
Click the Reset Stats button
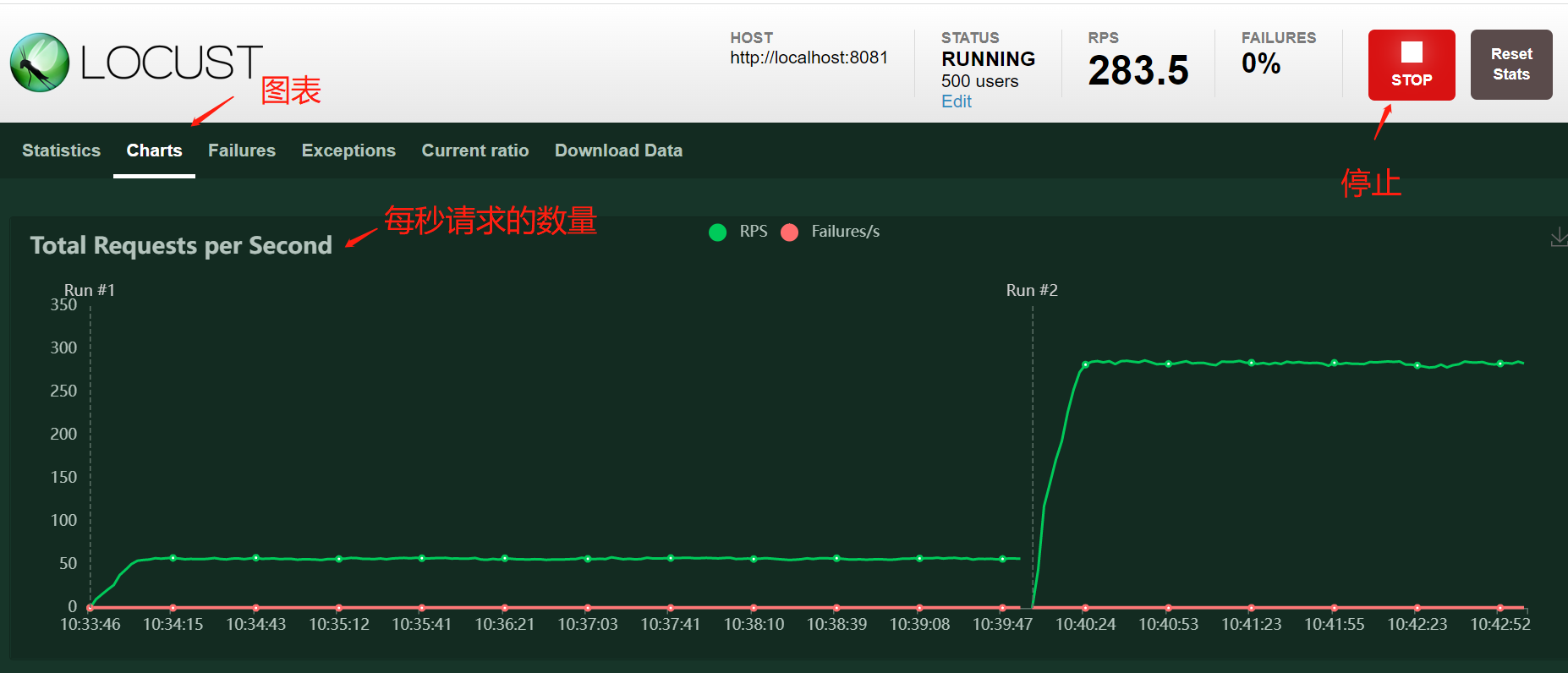point(1511,64)
